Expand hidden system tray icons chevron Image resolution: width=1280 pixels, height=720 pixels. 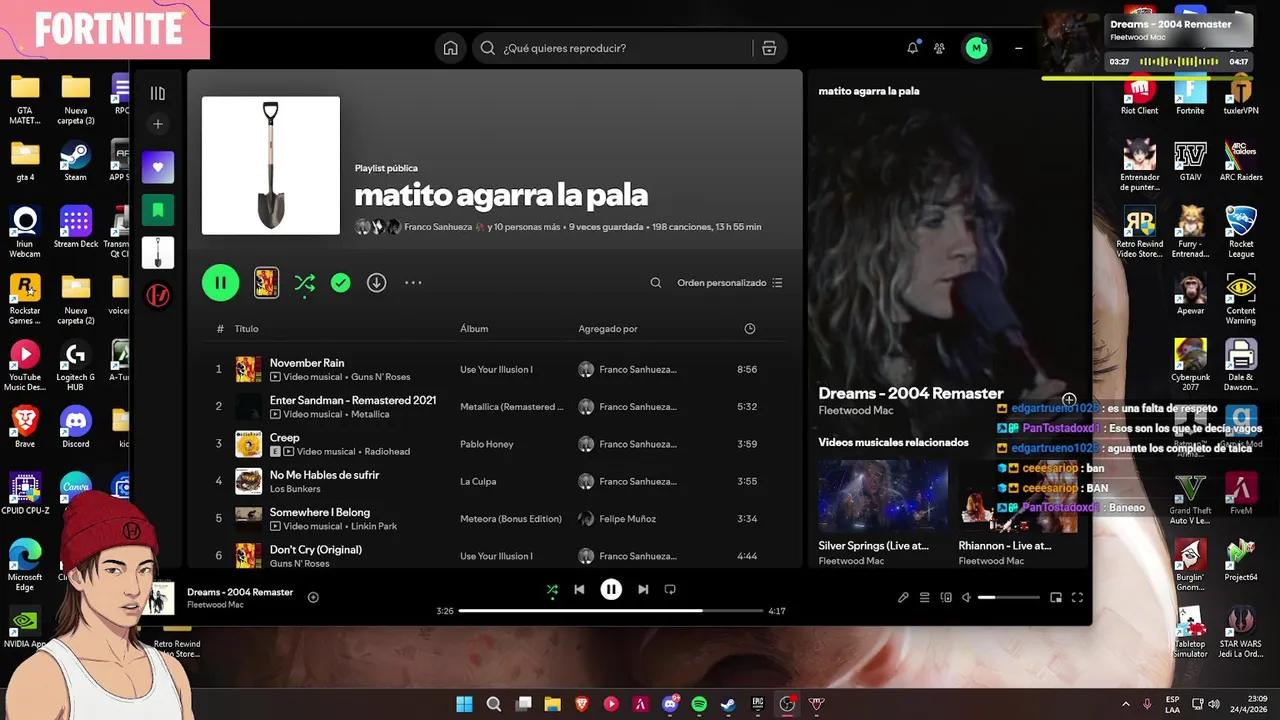coord(1126,704)
